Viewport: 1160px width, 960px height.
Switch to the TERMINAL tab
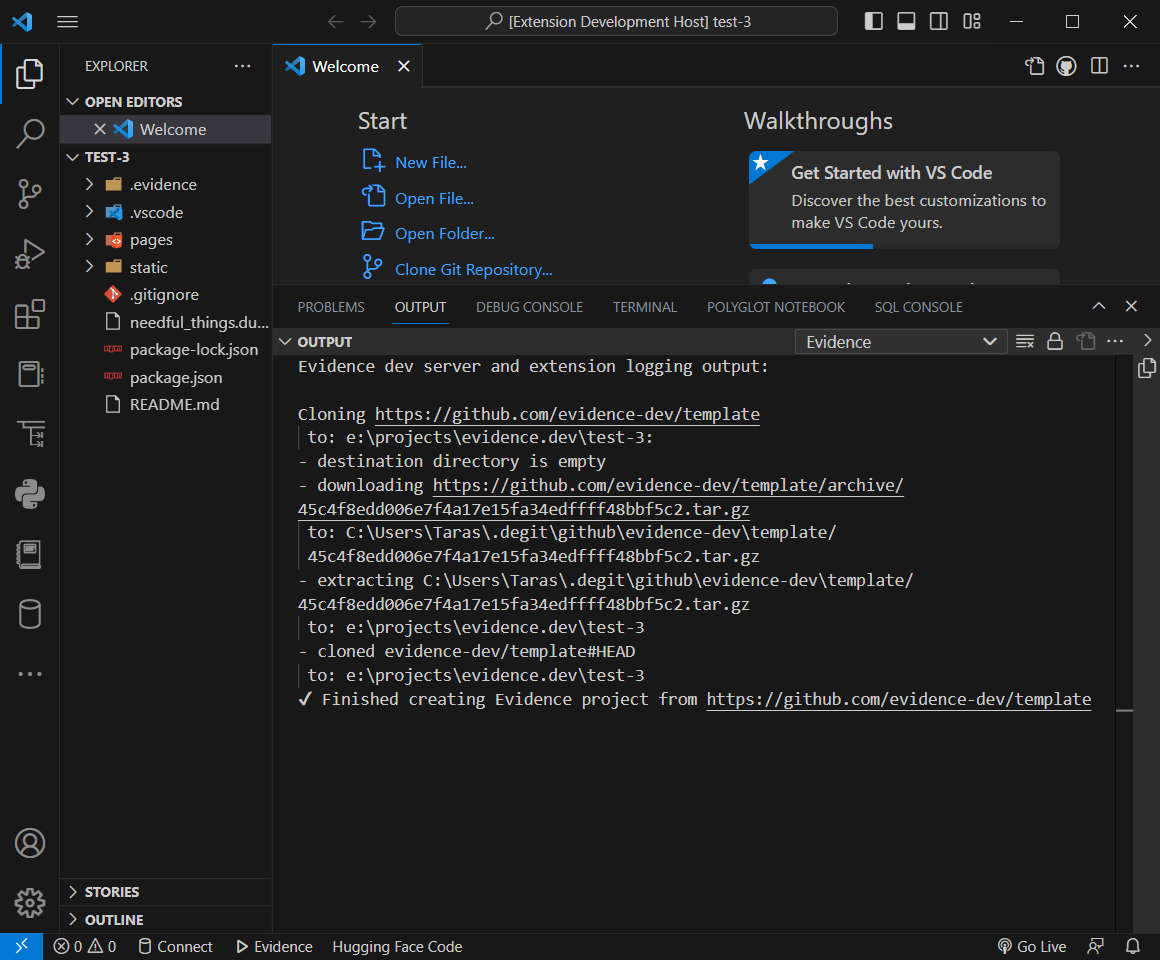point(644,307)
